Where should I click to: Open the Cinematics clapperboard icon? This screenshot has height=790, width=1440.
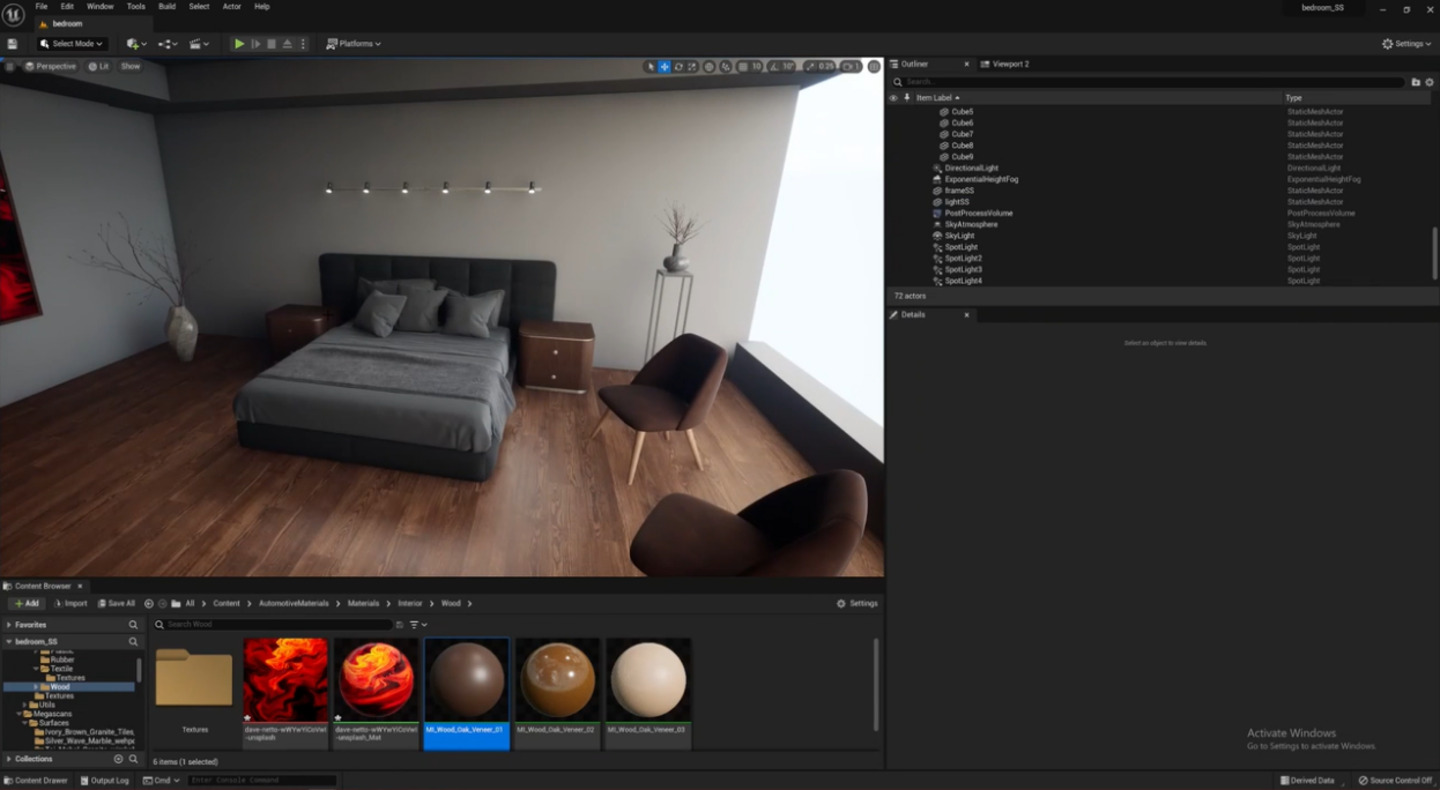click(197, 44)
